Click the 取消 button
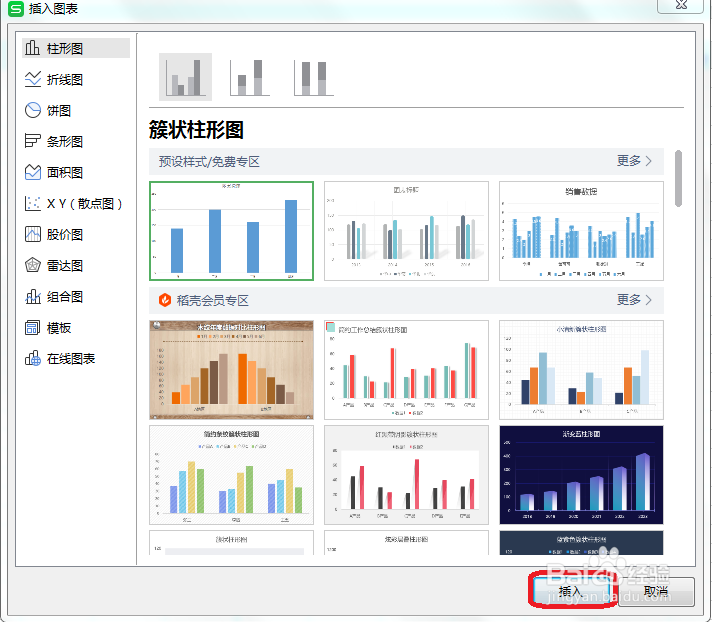712x622 pixels. click(x=656, y=591)
